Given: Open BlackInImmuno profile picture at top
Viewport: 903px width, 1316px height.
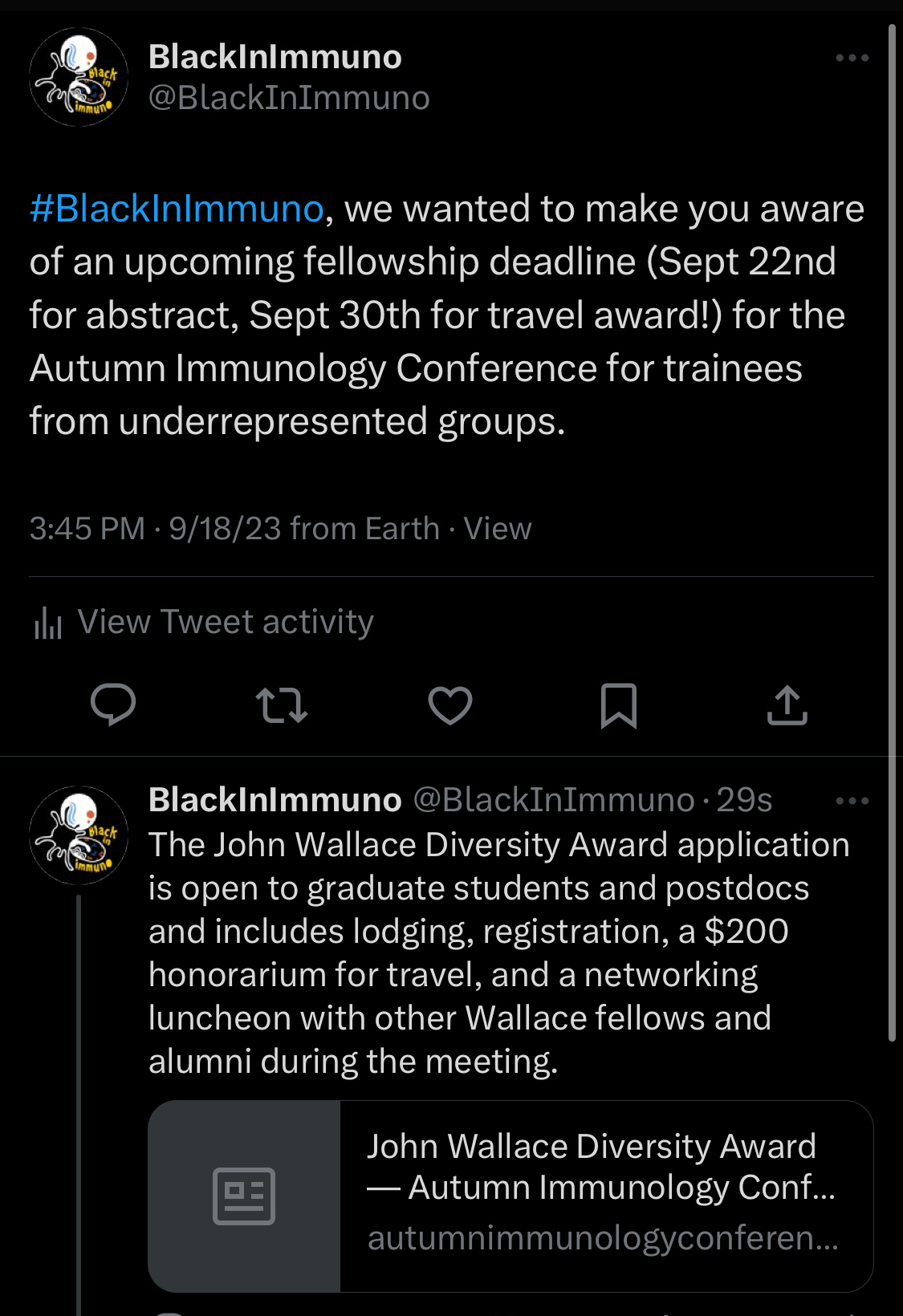Looking at the screenshot, I should point(79,77).
